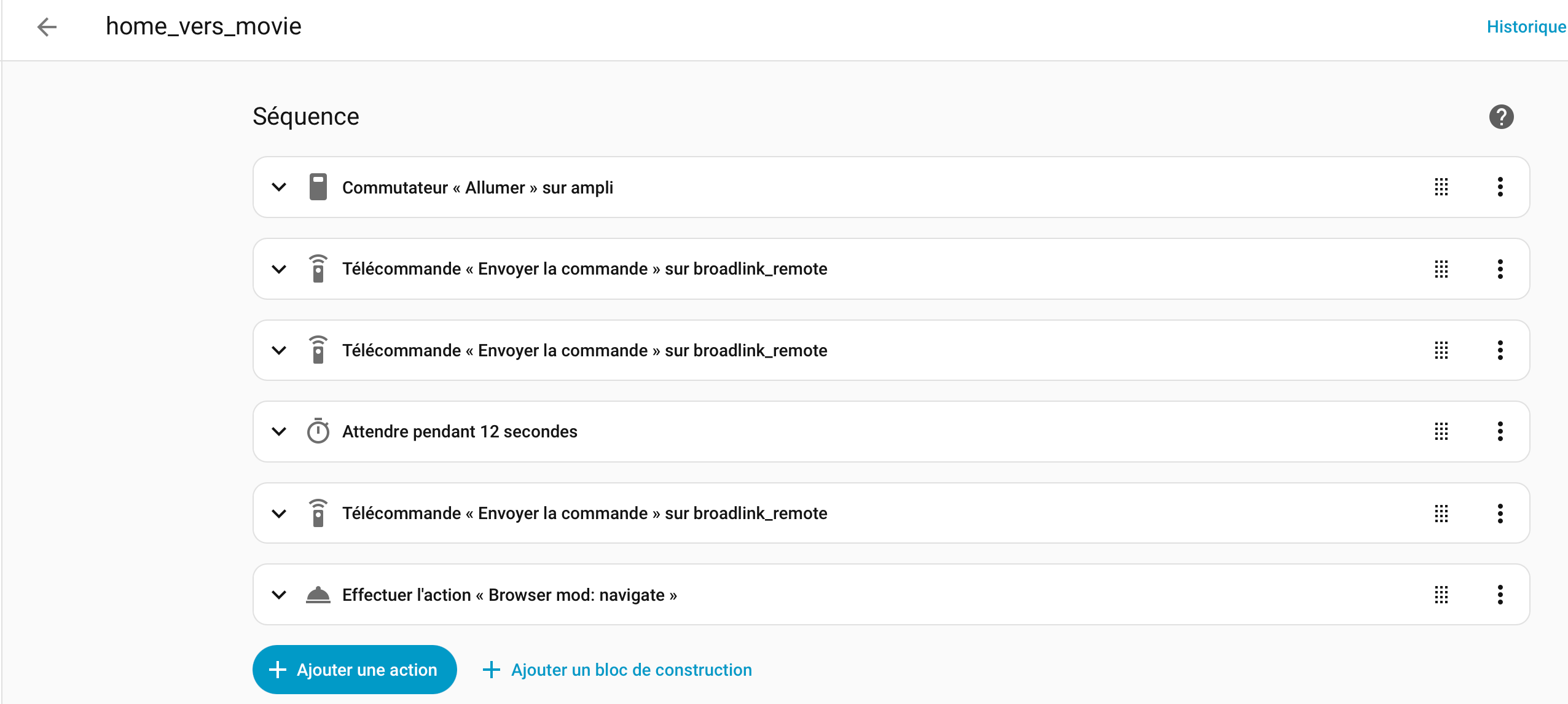This screenshot has width=1568, height=704.
Task: Open three-dot menu of first broadlink_remote action
Action: 1500,269
